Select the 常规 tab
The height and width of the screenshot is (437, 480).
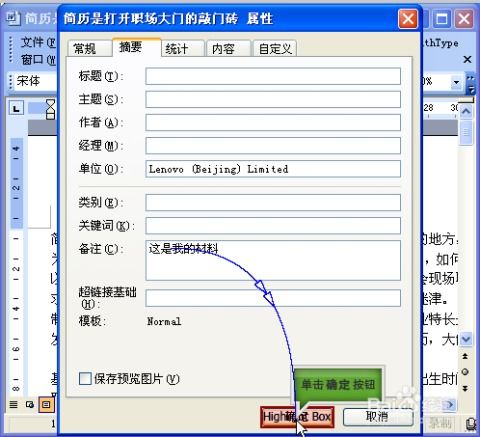[89, 49]
